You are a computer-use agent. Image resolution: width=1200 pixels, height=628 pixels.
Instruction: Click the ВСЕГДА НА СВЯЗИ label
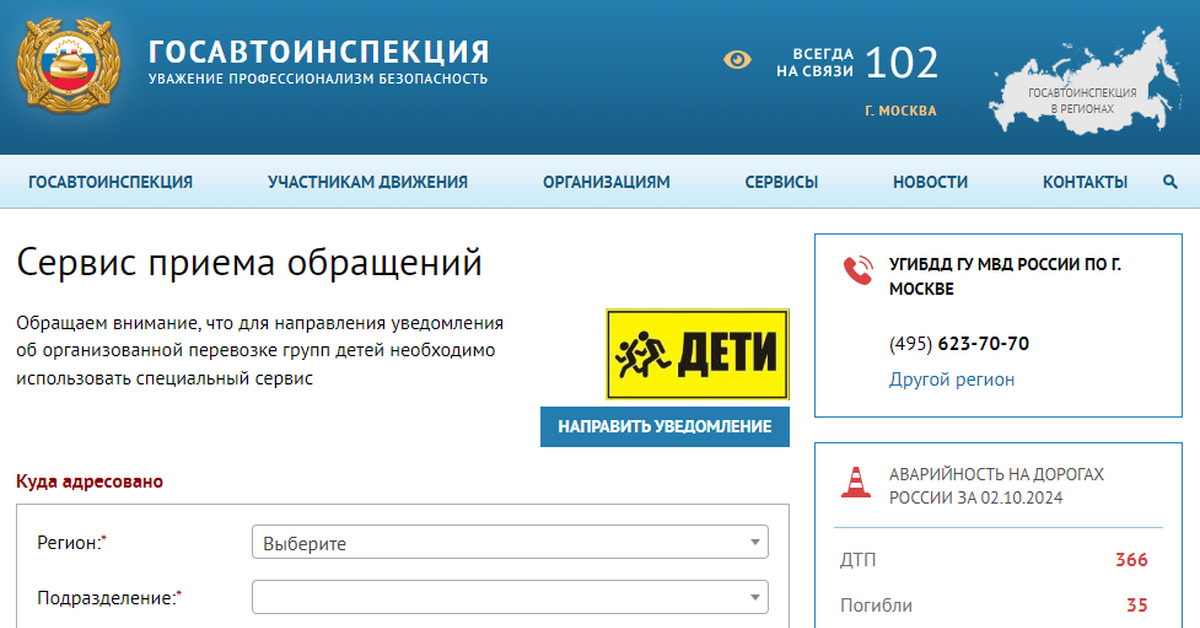(x=815, y=63)
